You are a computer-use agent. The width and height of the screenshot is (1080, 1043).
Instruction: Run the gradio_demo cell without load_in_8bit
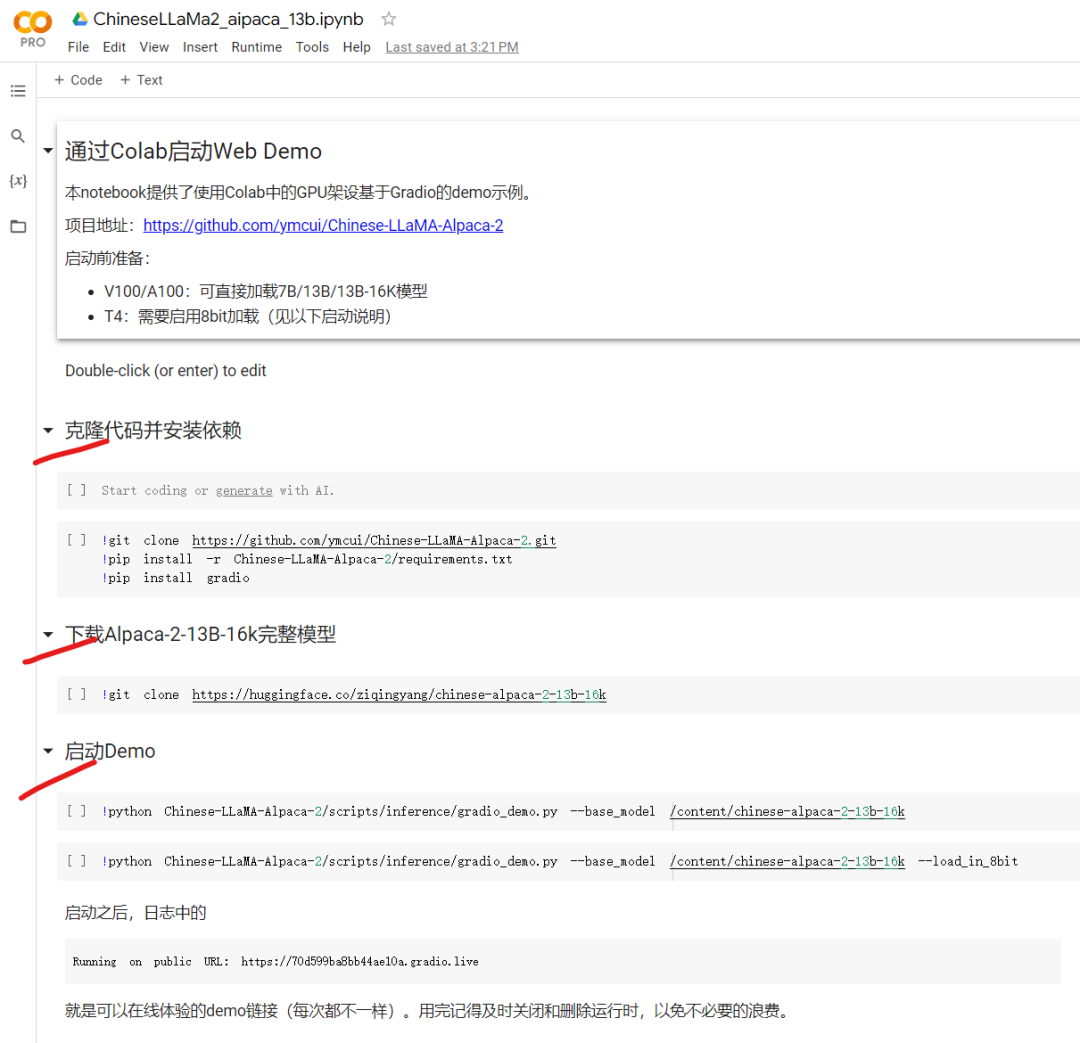(76, 811)
